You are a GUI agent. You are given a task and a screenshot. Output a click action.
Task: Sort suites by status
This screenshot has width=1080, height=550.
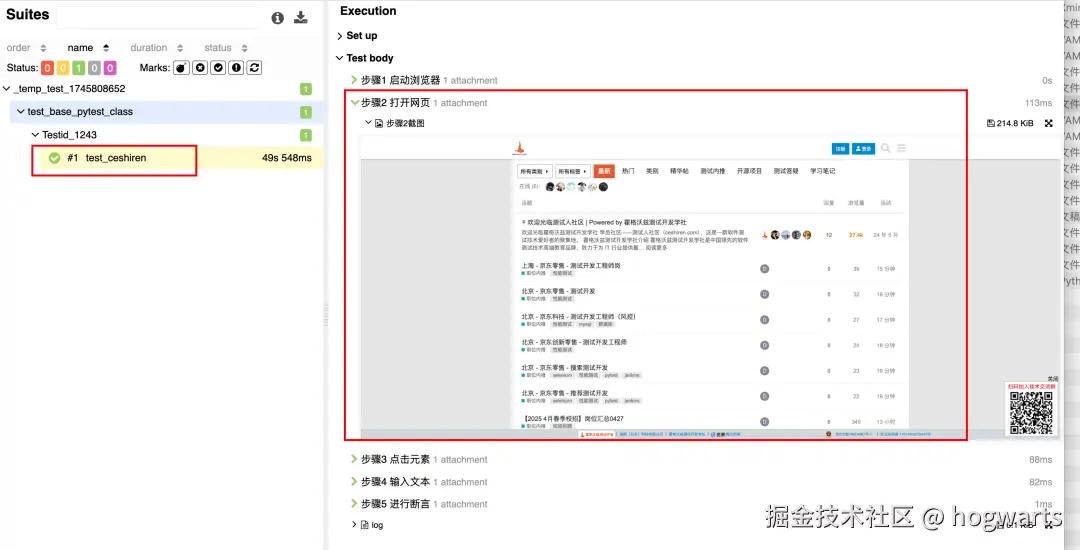click(x=225, y=47)
